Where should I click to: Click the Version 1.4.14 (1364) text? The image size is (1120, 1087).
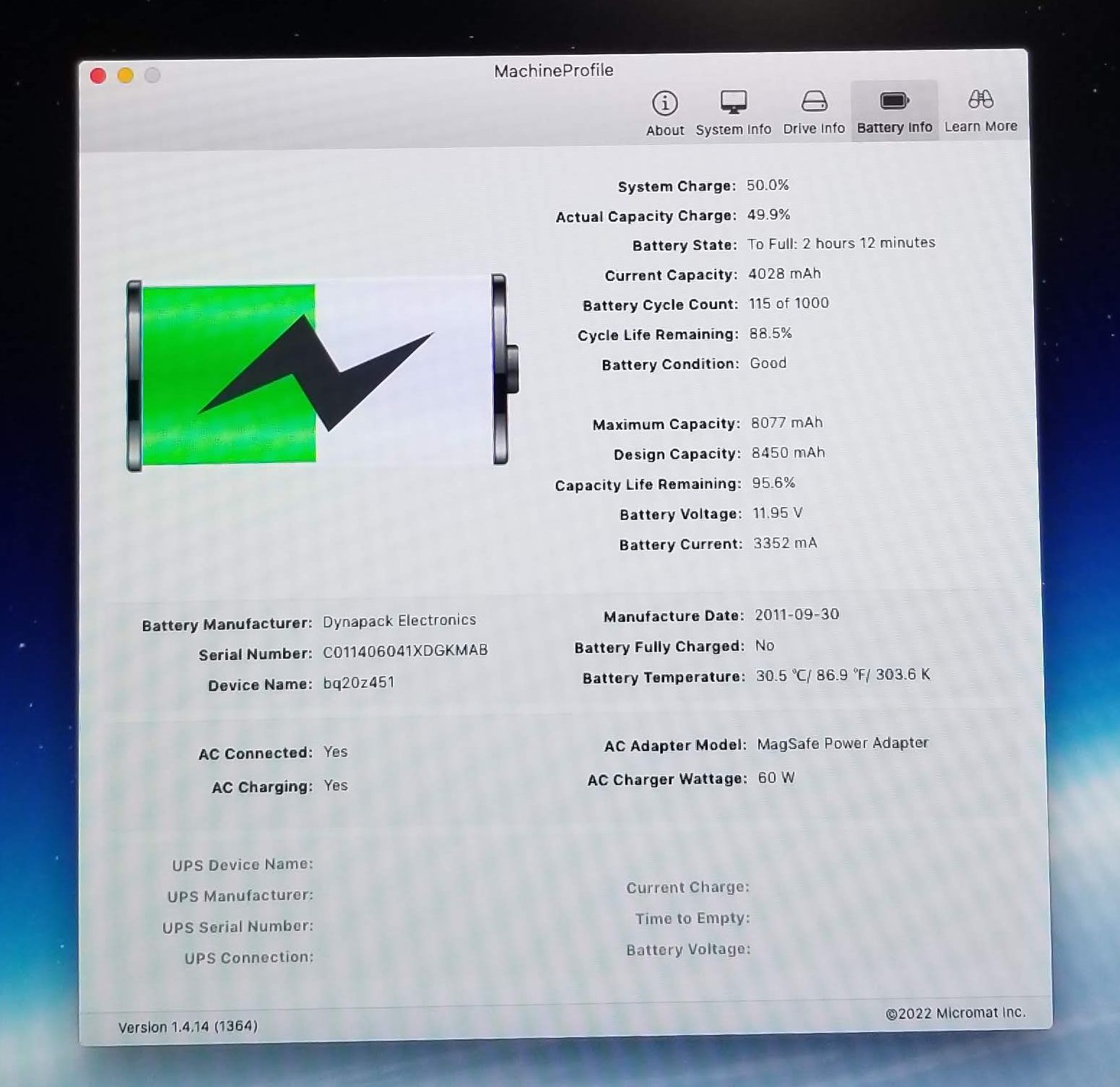pos(188,1026)
